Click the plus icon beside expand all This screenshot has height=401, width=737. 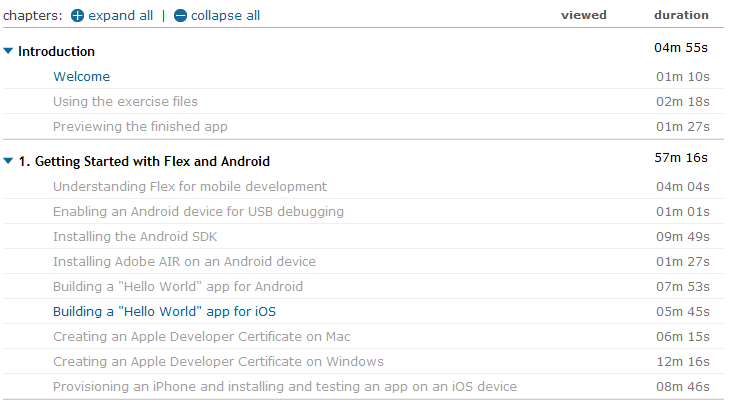click(77, 16)
